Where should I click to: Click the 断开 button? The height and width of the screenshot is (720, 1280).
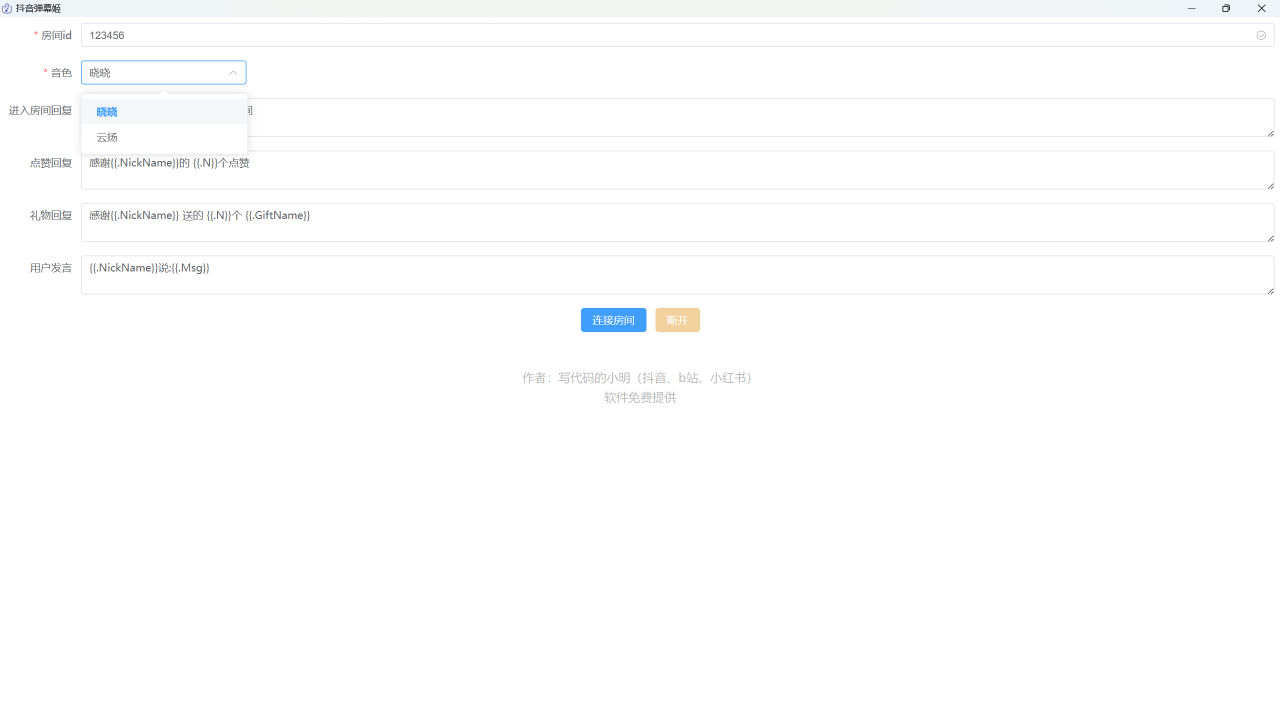tap(677, 320)
